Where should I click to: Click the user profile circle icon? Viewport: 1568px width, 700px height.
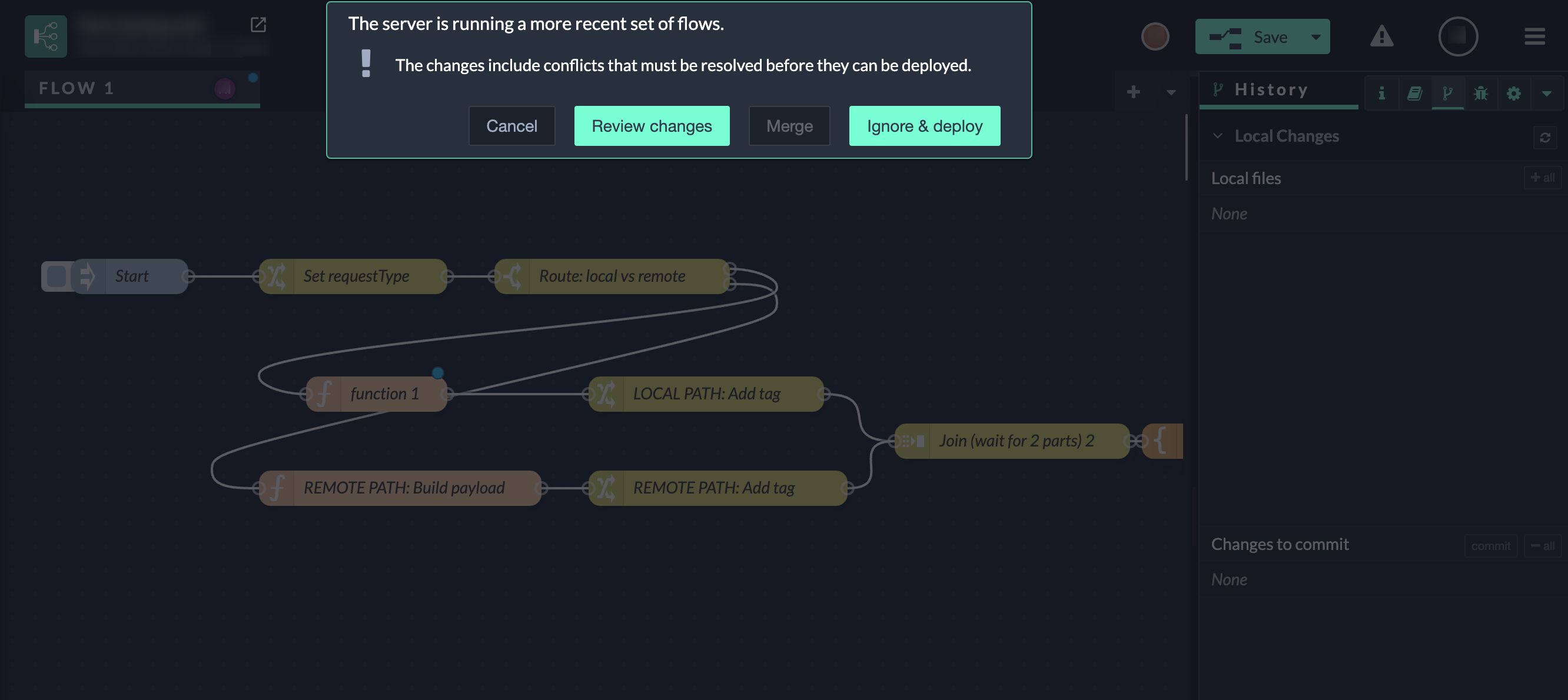1457,36
